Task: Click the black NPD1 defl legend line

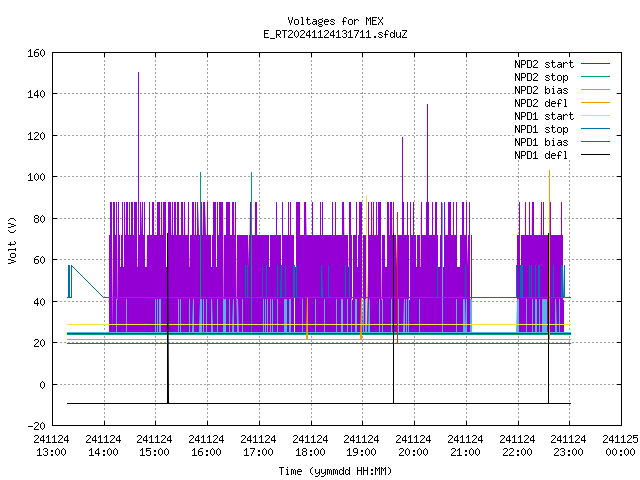Action: pos(596,155)
